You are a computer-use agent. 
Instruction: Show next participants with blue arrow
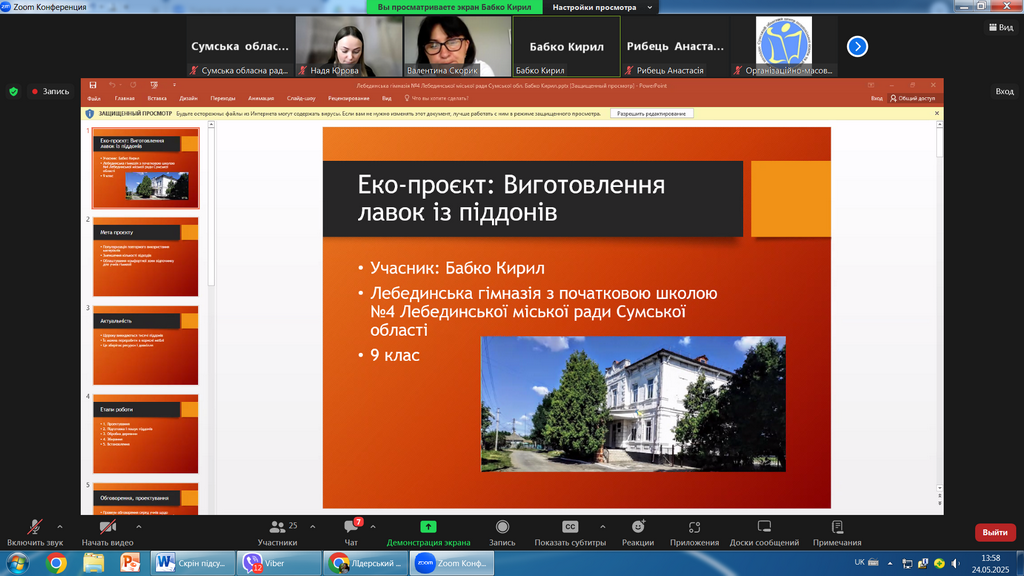857,46
